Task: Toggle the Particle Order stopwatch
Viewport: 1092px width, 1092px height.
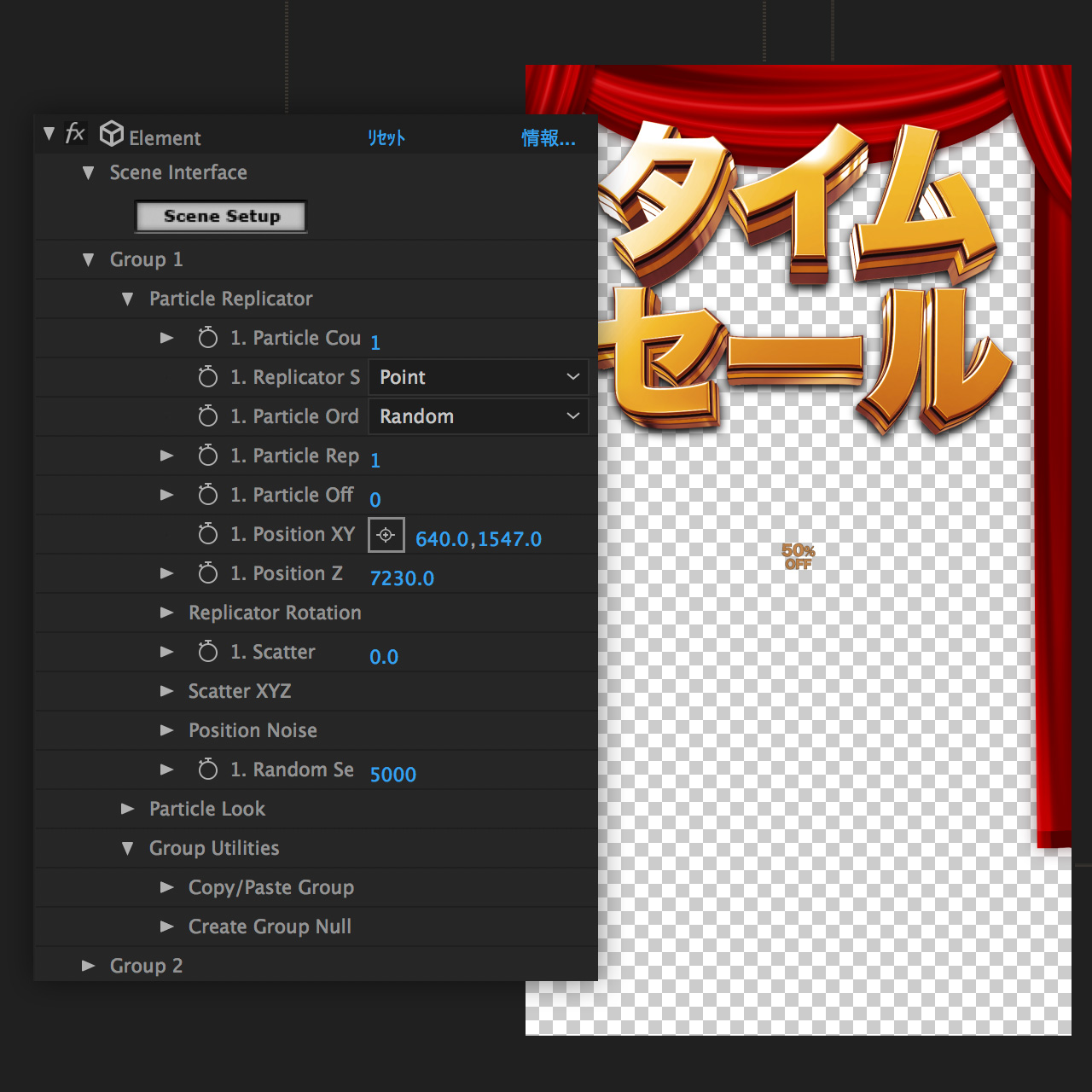Action: coord(207,416)
